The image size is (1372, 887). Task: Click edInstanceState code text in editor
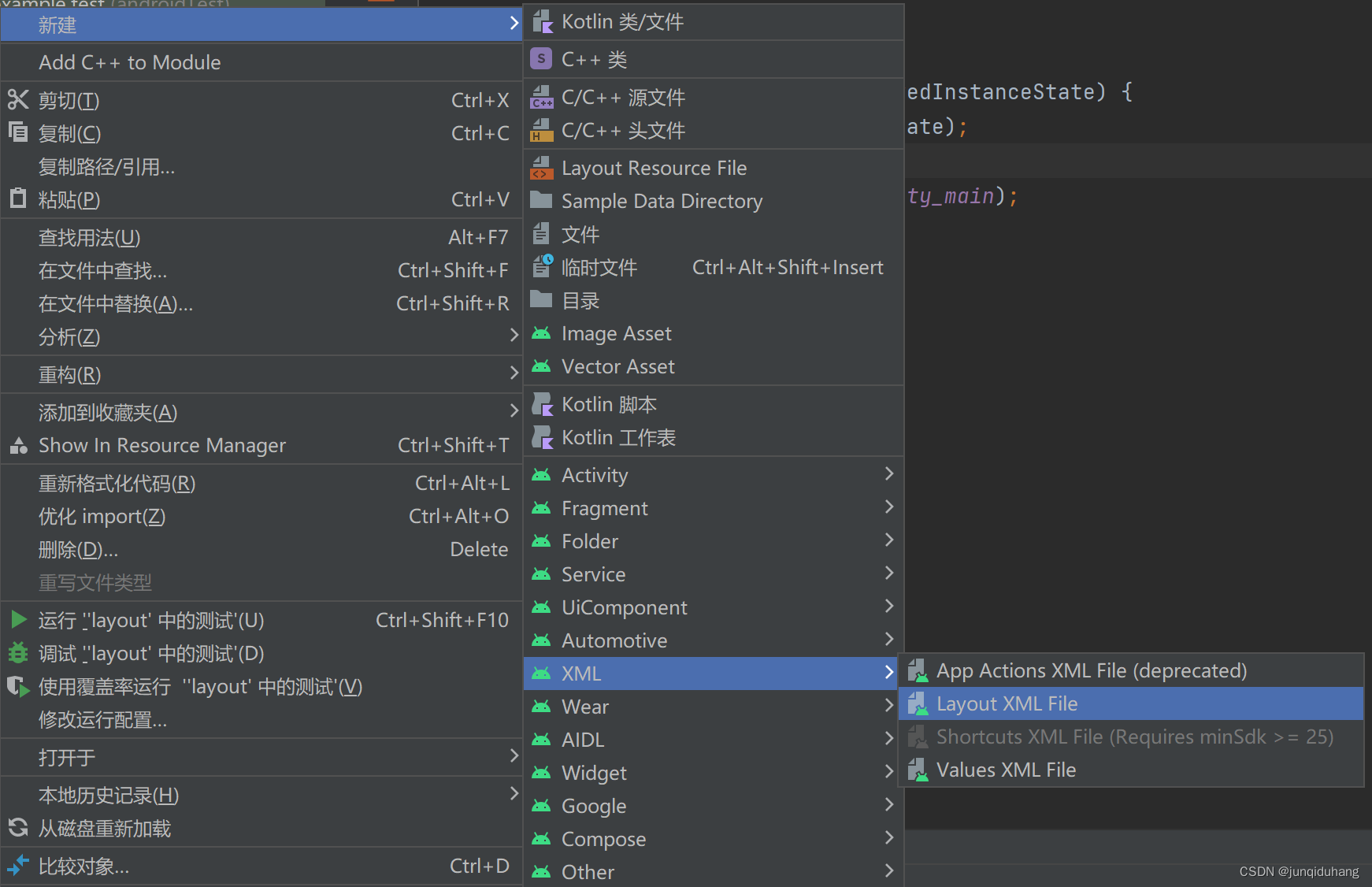pyautogui.click(x=1001, y=92)
